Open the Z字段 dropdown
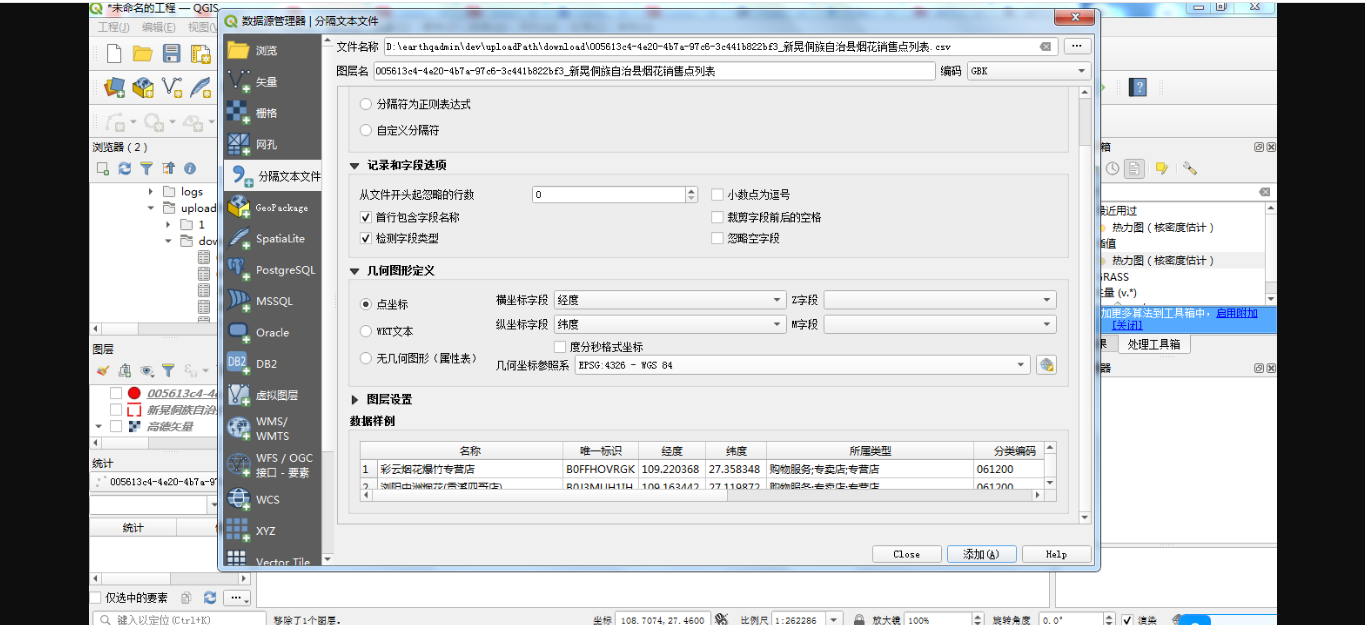This screenshot has height=625, width=1365. 940,299
